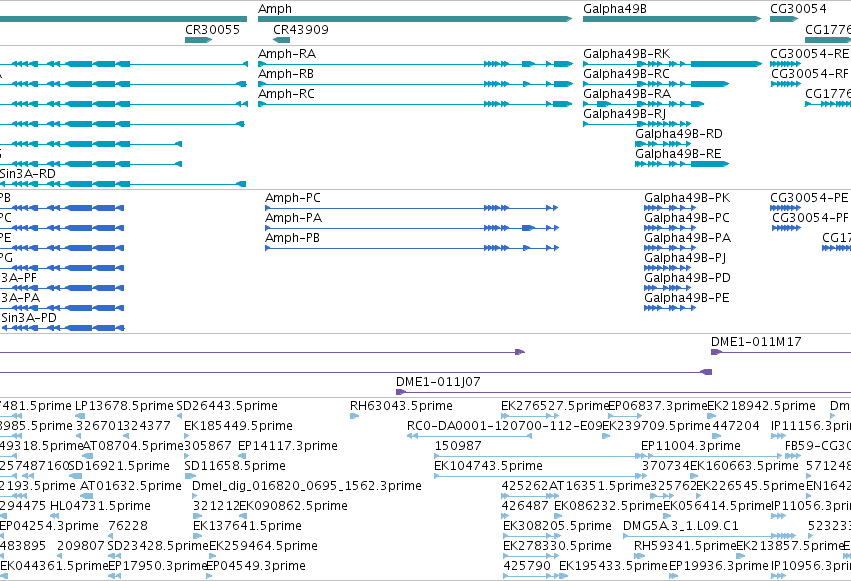Click the CG30054-RF transcript
Screen dimensions: 851x581
click(786, 84)
